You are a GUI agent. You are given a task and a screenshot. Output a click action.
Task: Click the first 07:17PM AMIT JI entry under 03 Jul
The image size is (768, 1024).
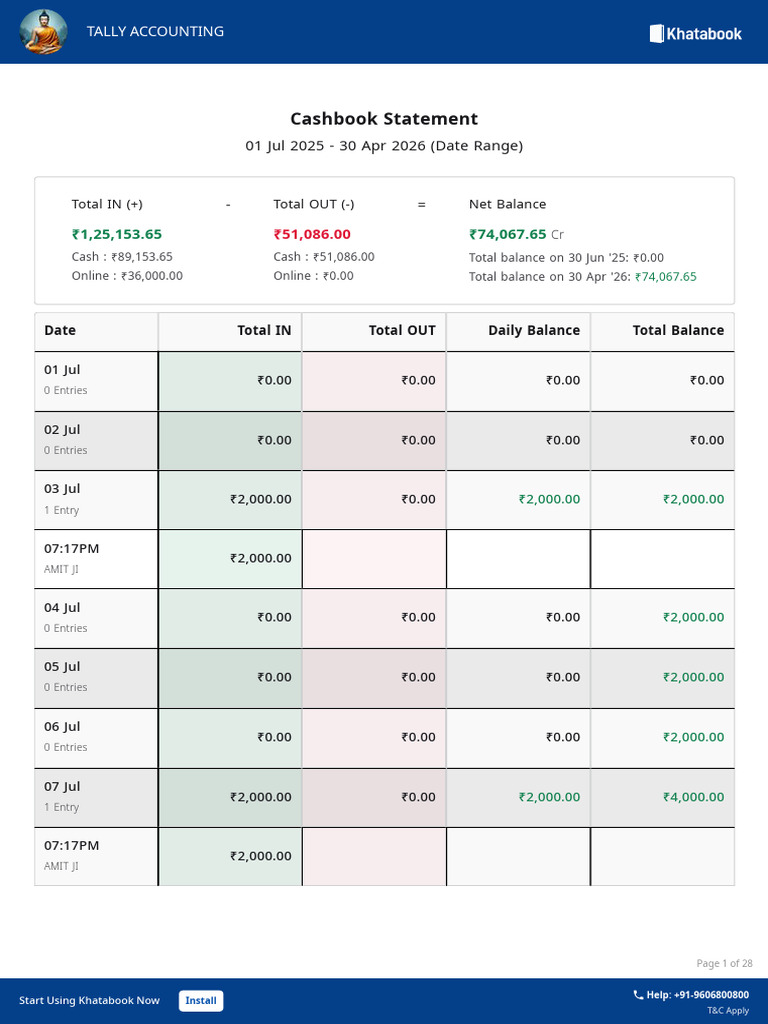[x=96, y=559]
